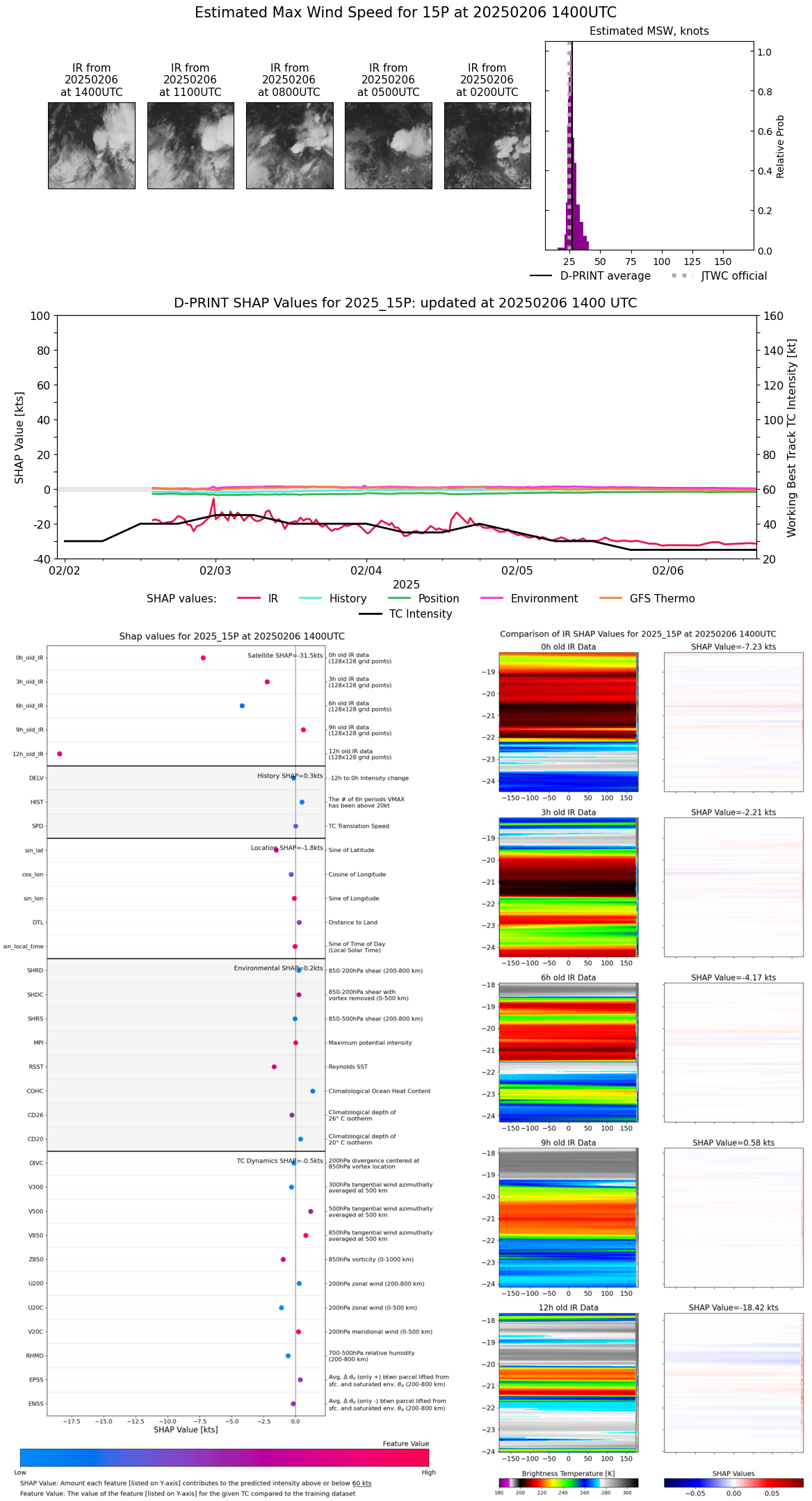This screenshot has width=812, height=1501.
Task: Click the IR thumbnail from 1400UTC
Action: tap(91, 145)
